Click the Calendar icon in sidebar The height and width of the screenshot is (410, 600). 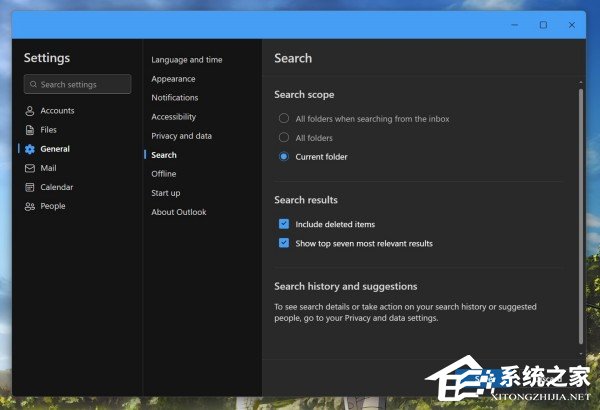(x=30, y=187)
